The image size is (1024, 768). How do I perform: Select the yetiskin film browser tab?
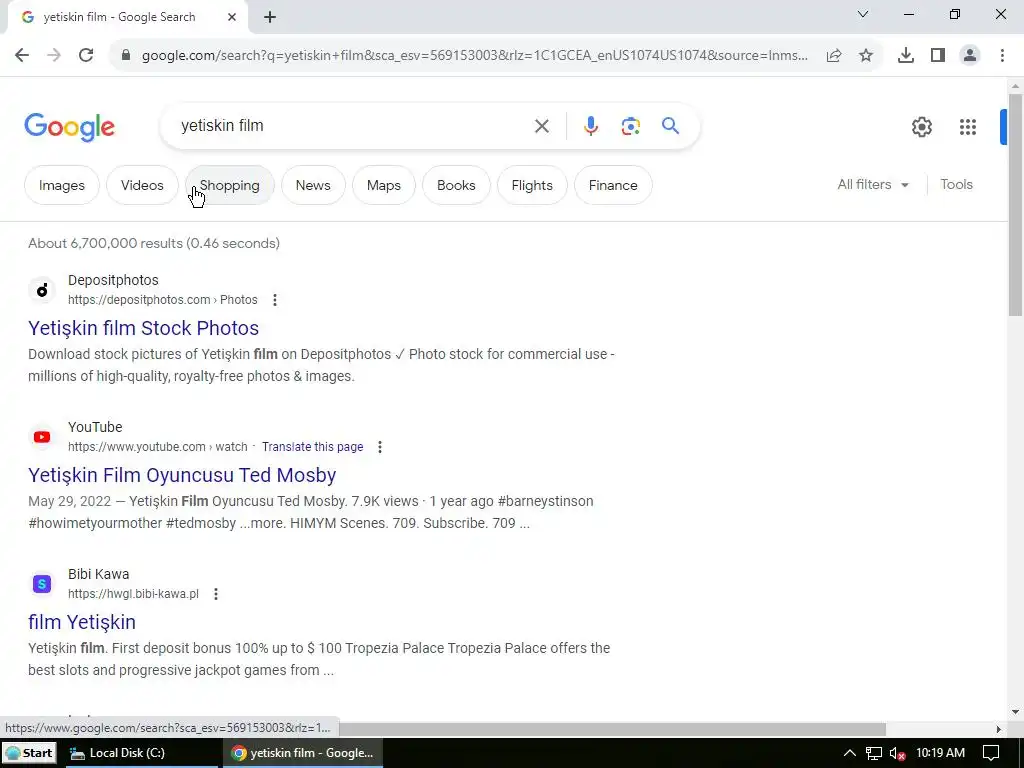pyautogui.click(x=128, y=18)
